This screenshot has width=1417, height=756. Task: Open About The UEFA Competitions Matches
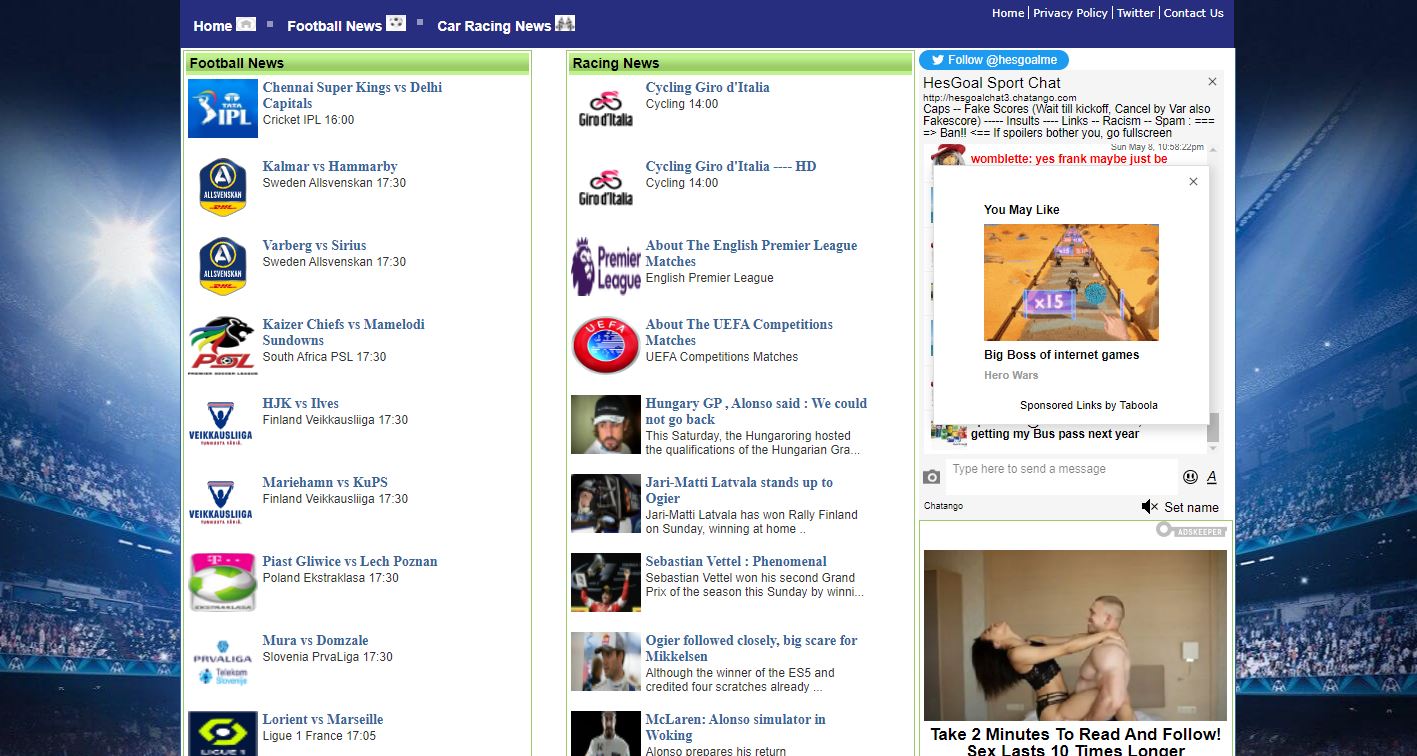[739, 332]
